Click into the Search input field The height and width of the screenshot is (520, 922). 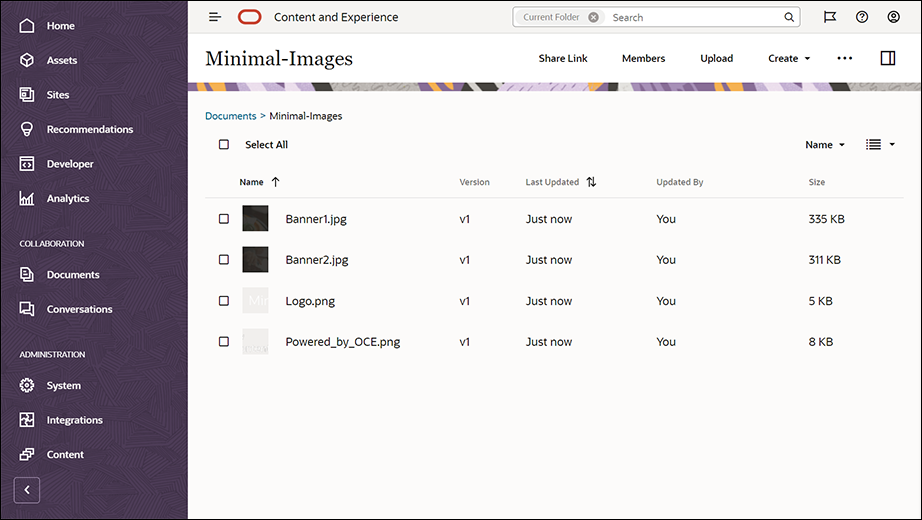(x=694, y=17)
